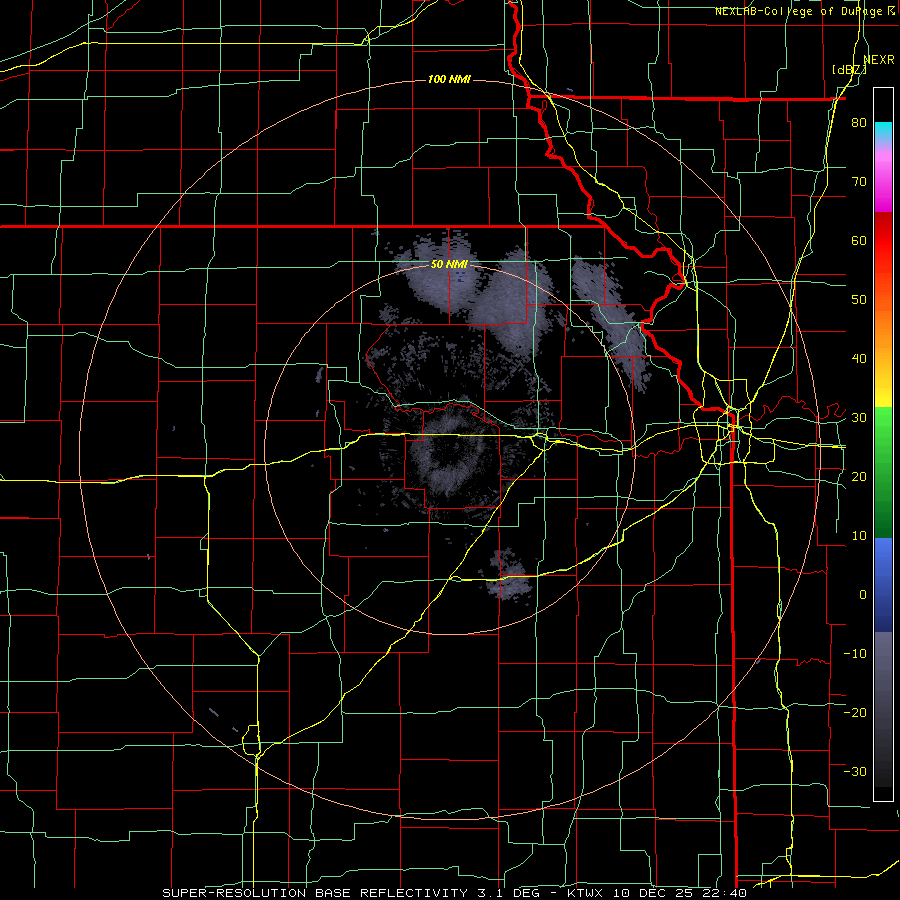Screen dimensions: 900x900
Task: Click the -10 value on dBZ scale
Action: click(x=855, y=653)
